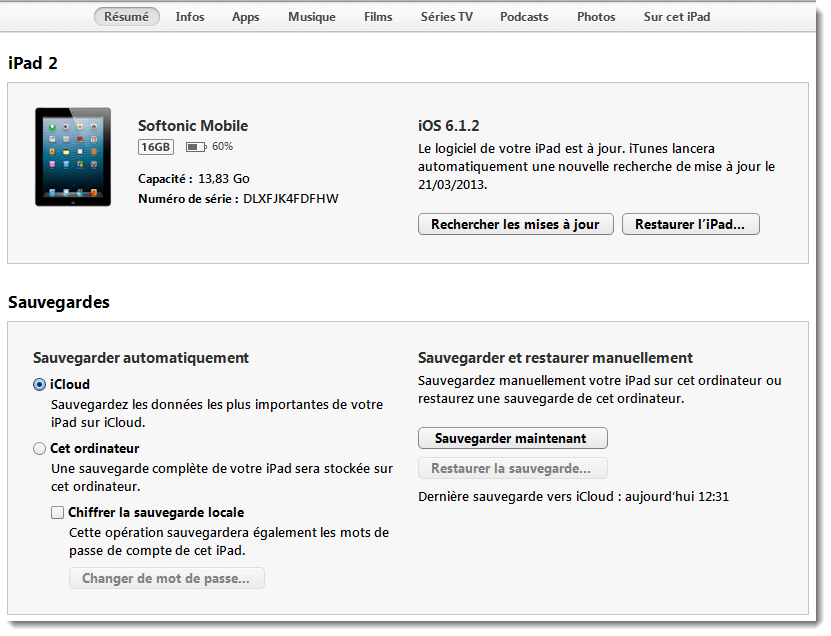This screenshot has width=831, height=636.
Task: Click Sauvegarder maintenant button
Action: [x=512, y=439]
